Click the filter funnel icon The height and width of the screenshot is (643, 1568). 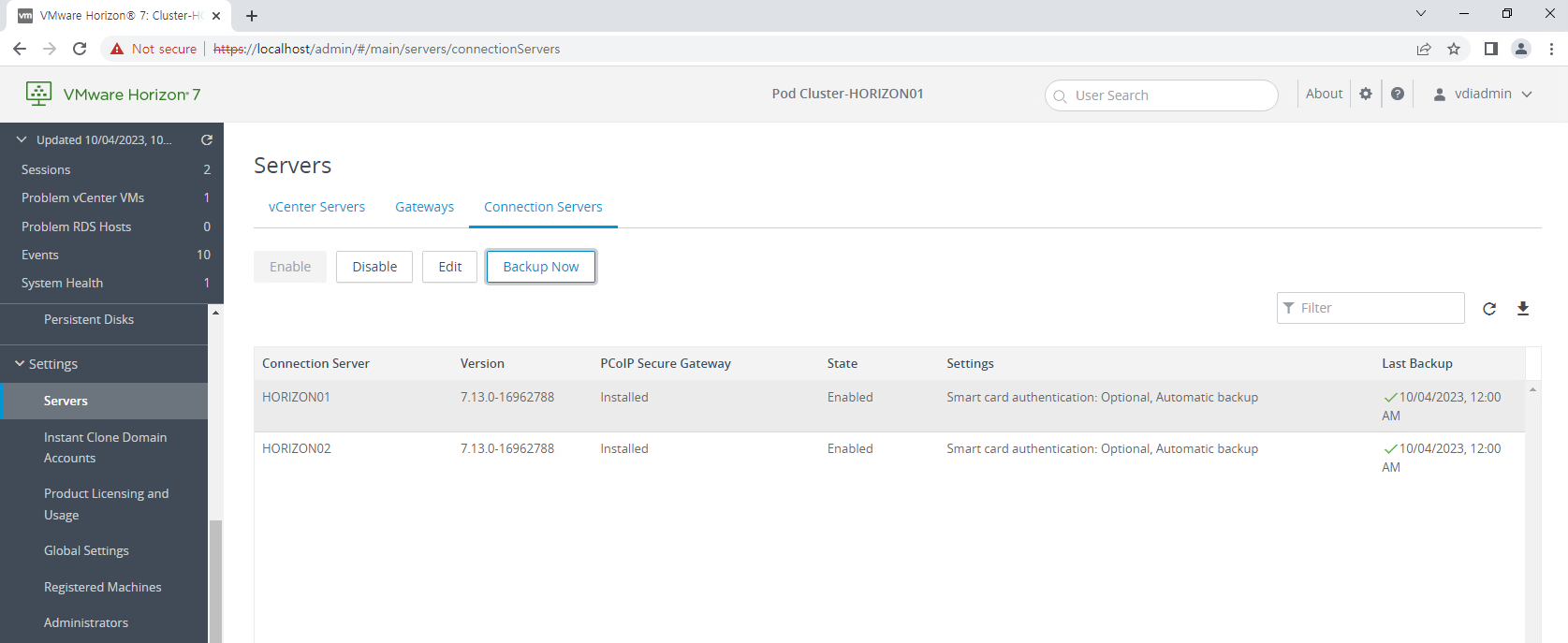pyautogui.click(x=1289, y=308)
